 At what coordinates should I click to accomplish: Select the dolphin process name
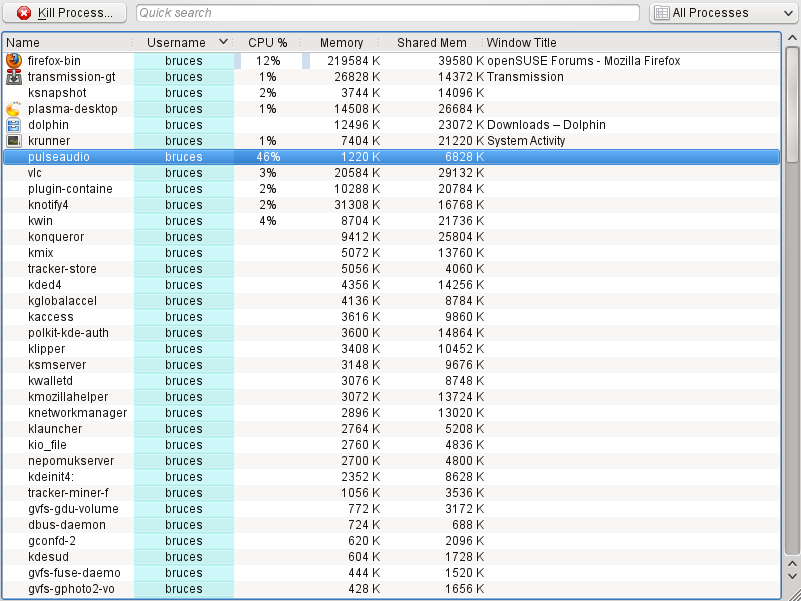click(x=48, y=125)
